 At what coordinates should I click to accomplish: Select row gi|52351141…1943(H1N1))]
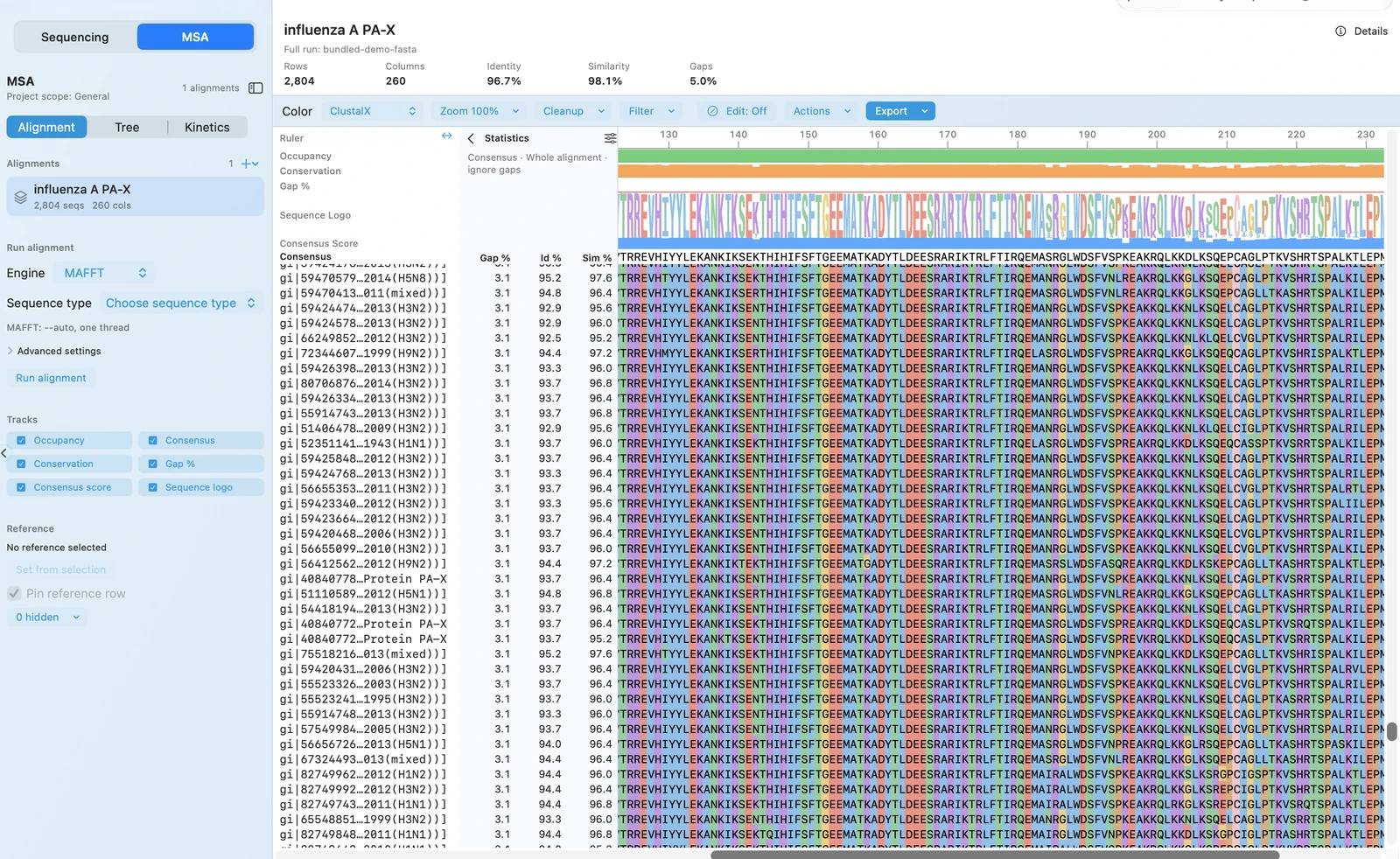pos(363,443)
